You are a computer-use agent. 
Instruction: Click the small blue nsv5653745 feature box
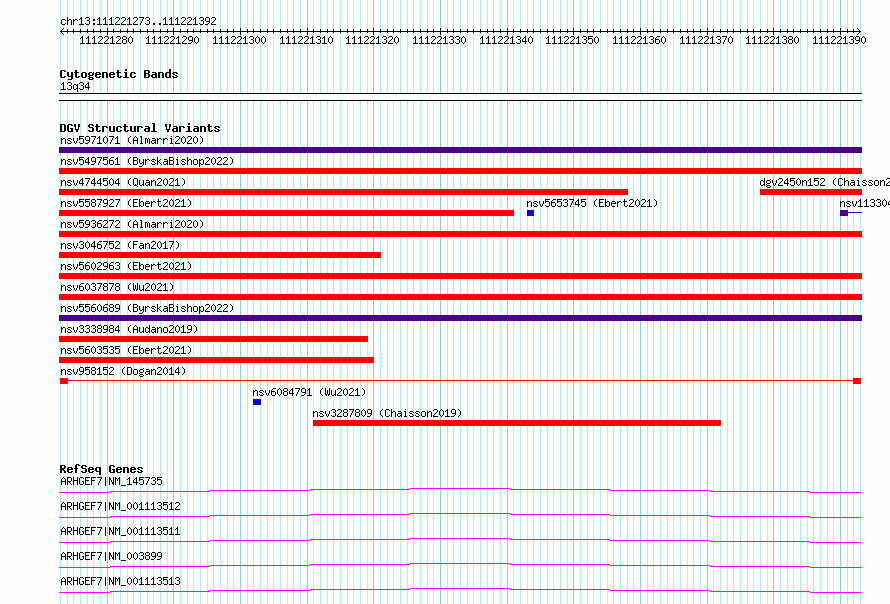coord(530,213)
